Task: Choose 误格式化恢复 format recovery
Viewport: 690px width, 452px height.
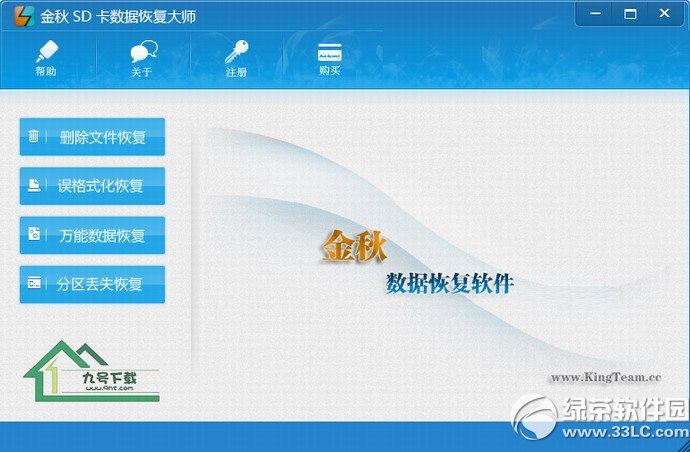Action: 92,186
